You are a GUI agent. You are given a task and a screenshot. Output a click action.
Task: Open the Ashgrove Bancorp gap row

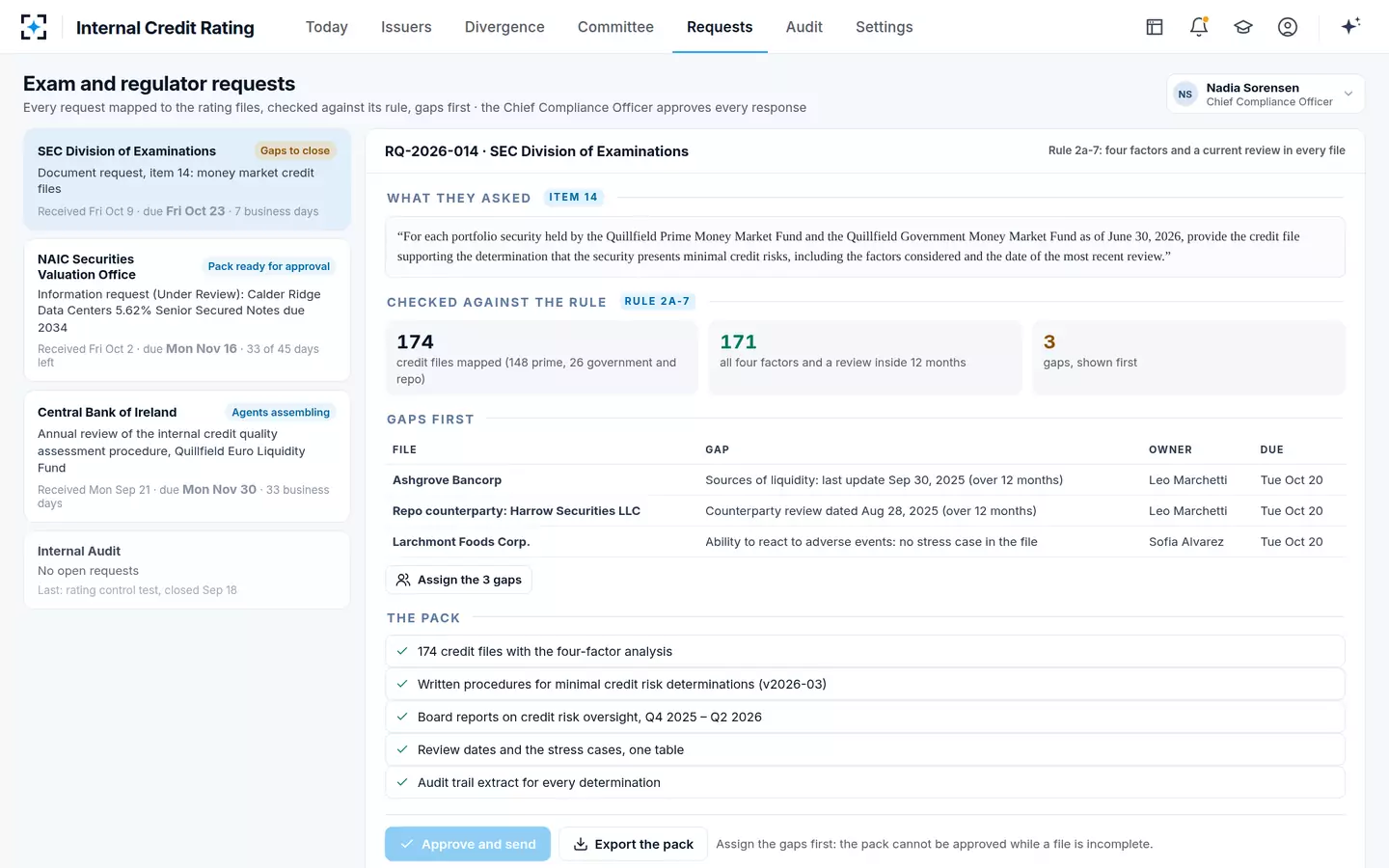[x=865, y=480]
